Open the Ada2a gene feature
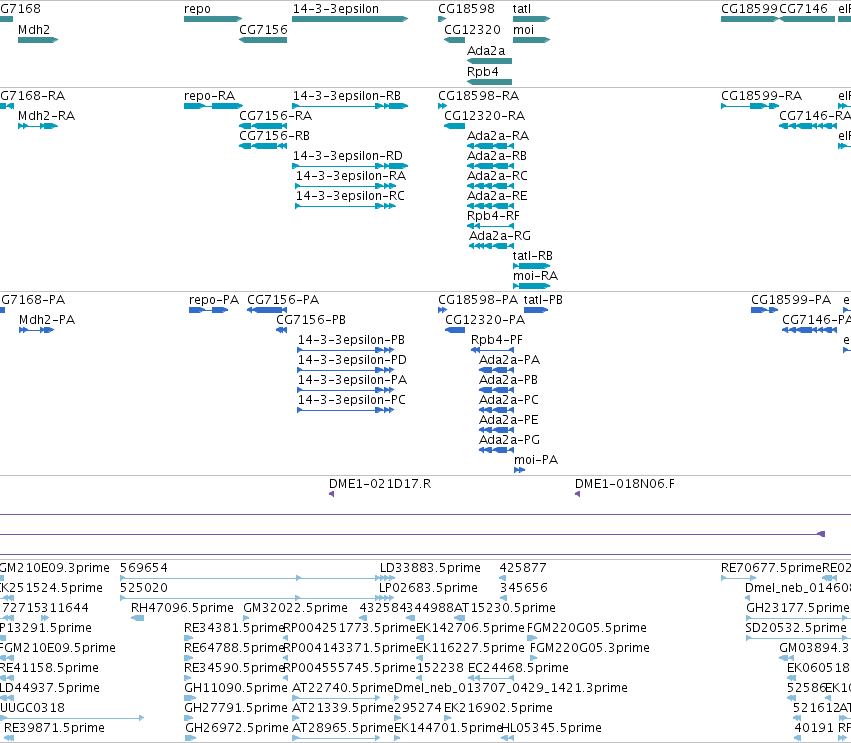 coord(489,61)
